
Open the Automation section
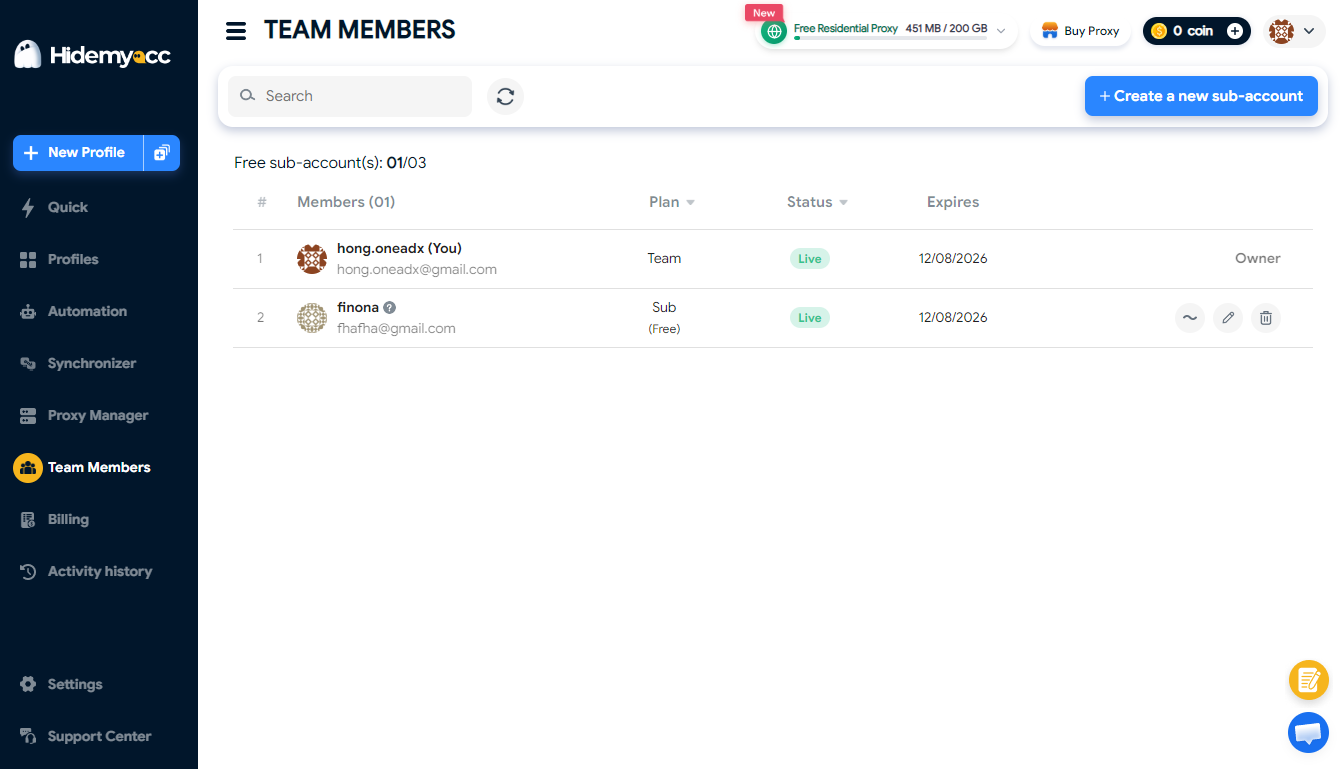pyautogui.click(x=74, y=311)
